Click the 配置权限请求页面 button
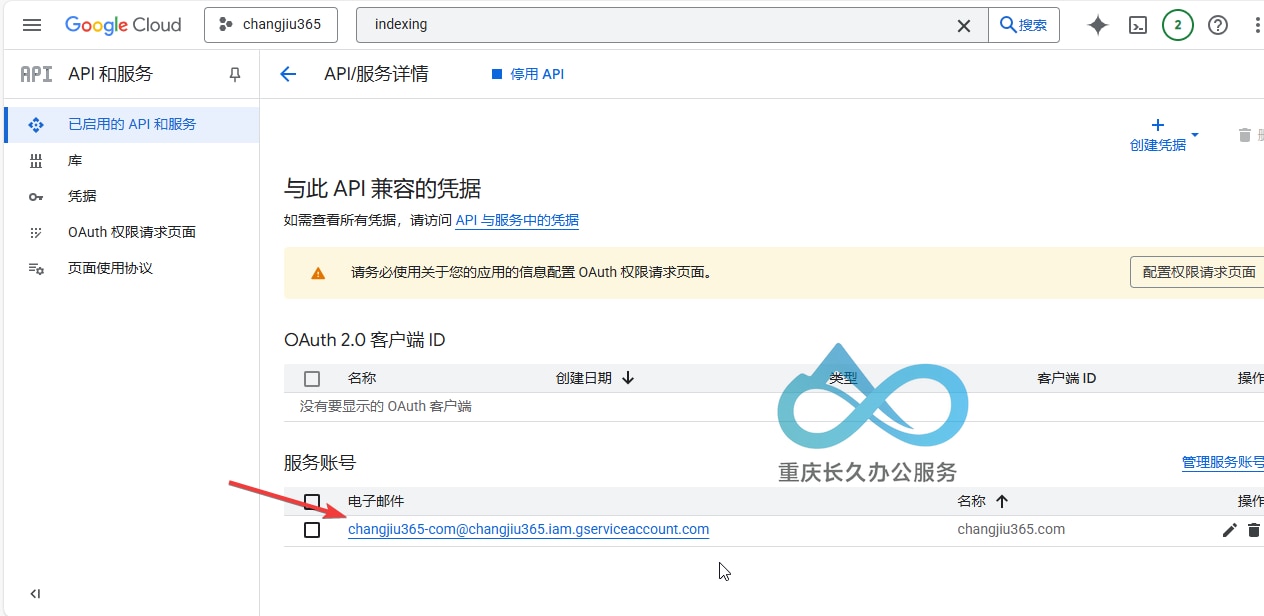The height and width of the screenshot is (616, 1264). (x=1199, y=272)
